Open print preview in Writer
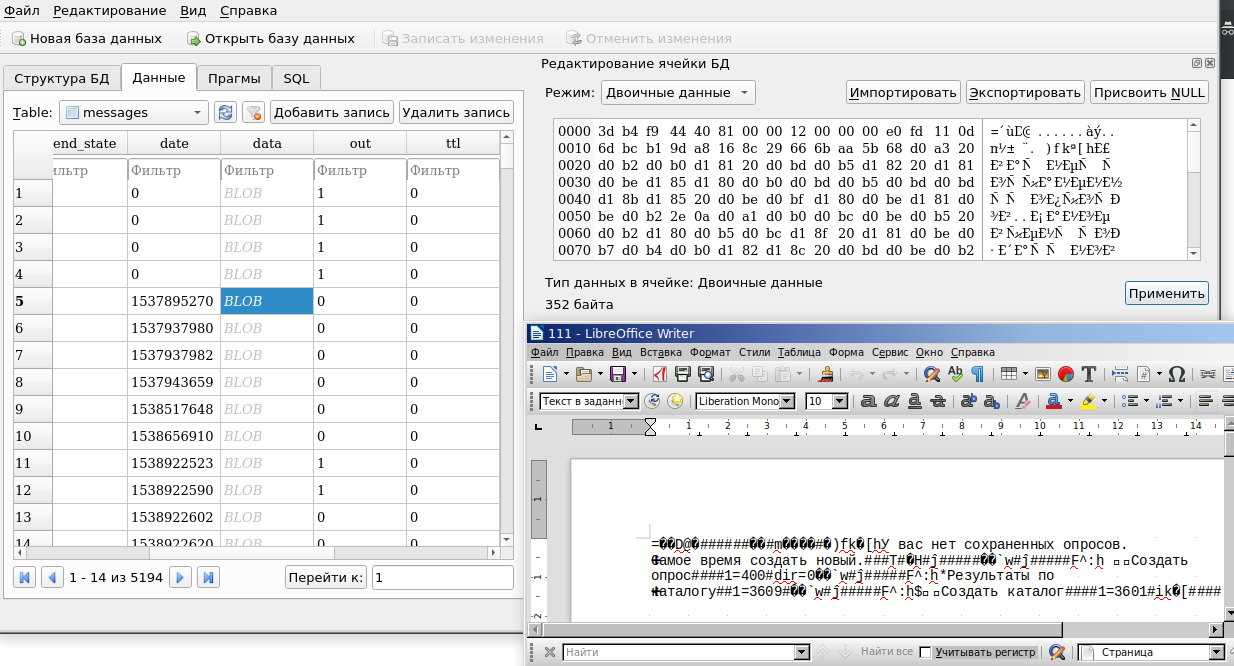The width and height of the screenshot is (1234, 666). pos(707,373)
